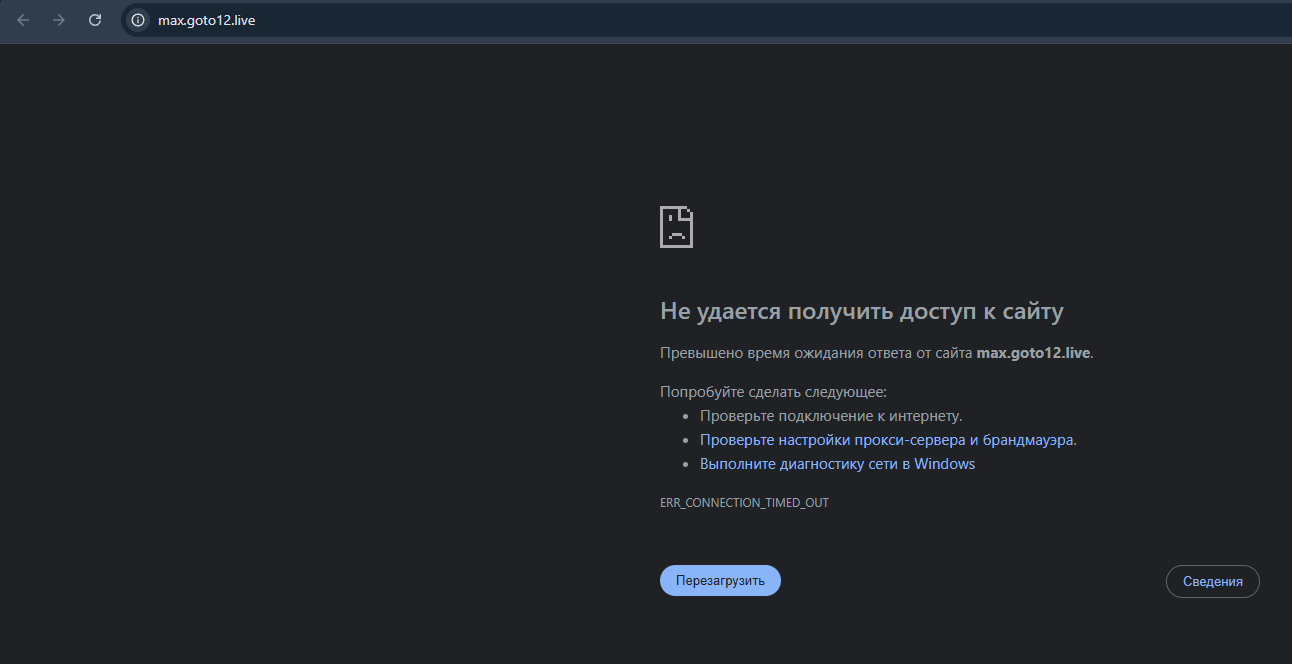Viewport: 1292px width, 664px height.
Task: Click the Попробуйте сделать следующее text
Action: click(773, 392)
